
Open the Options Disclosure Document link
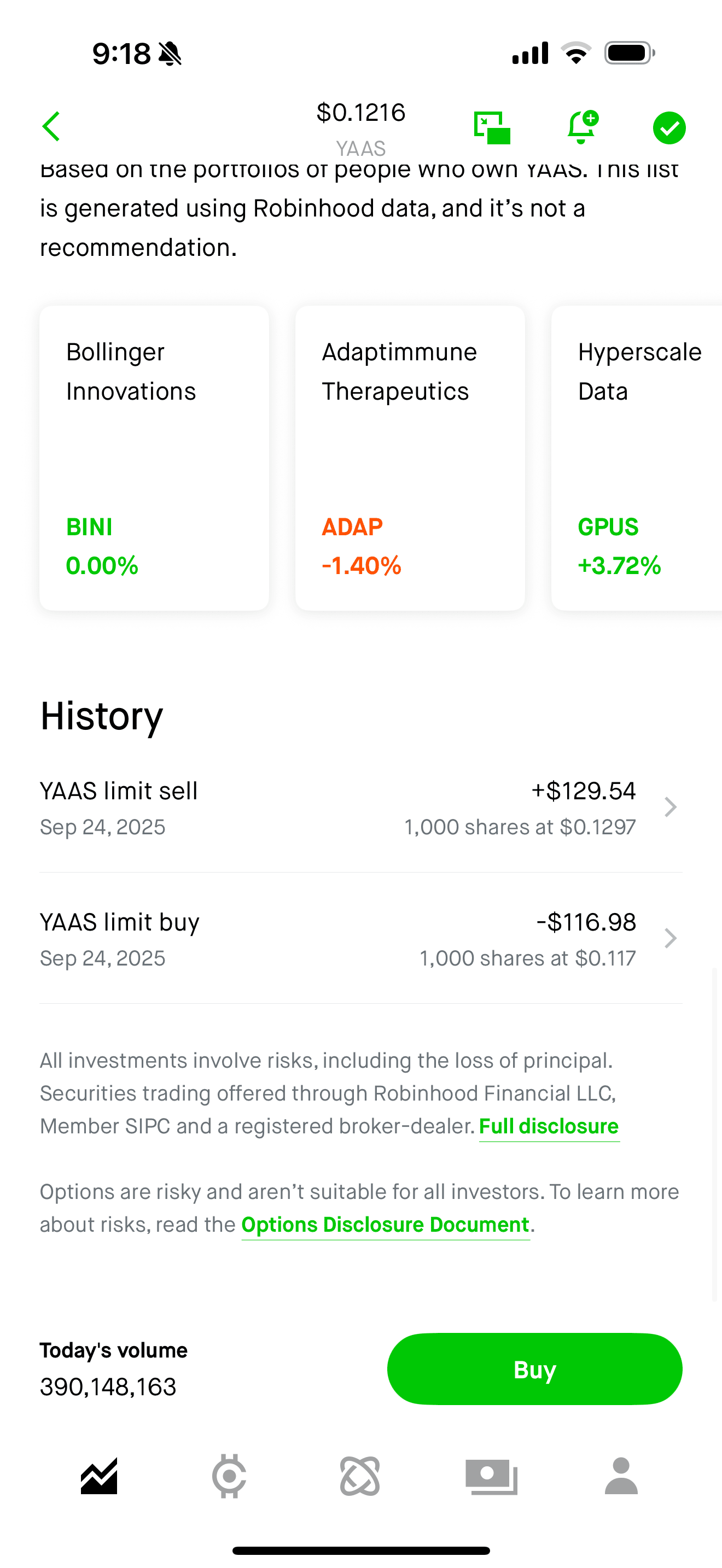click(x=386, y=1225)
